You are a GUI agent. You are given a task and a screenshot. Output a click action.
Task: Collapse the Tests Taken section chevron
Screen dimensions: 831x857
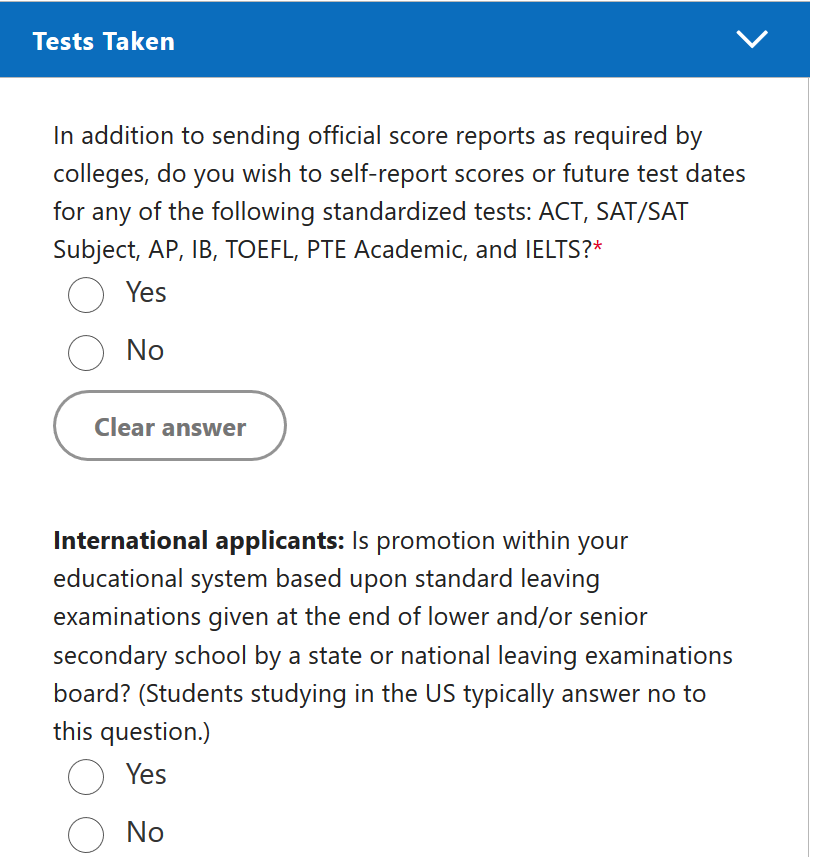pos(751,40)
